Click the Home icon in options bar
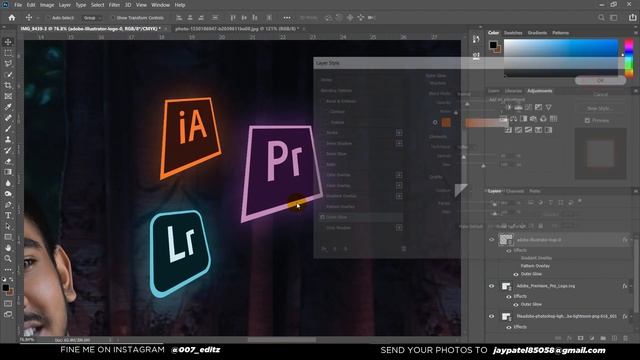The width and height of the screenshot is (640, 360). pos(12,18)
